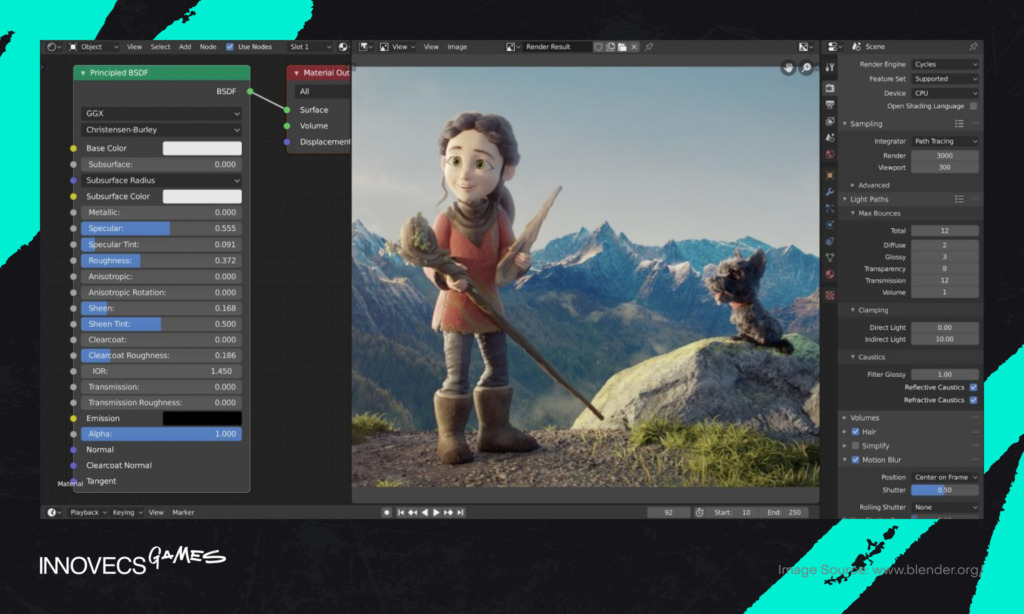Click the Base Color white swatch
The width and height of the screenshot is (1024, 614).
click(202, 148)
